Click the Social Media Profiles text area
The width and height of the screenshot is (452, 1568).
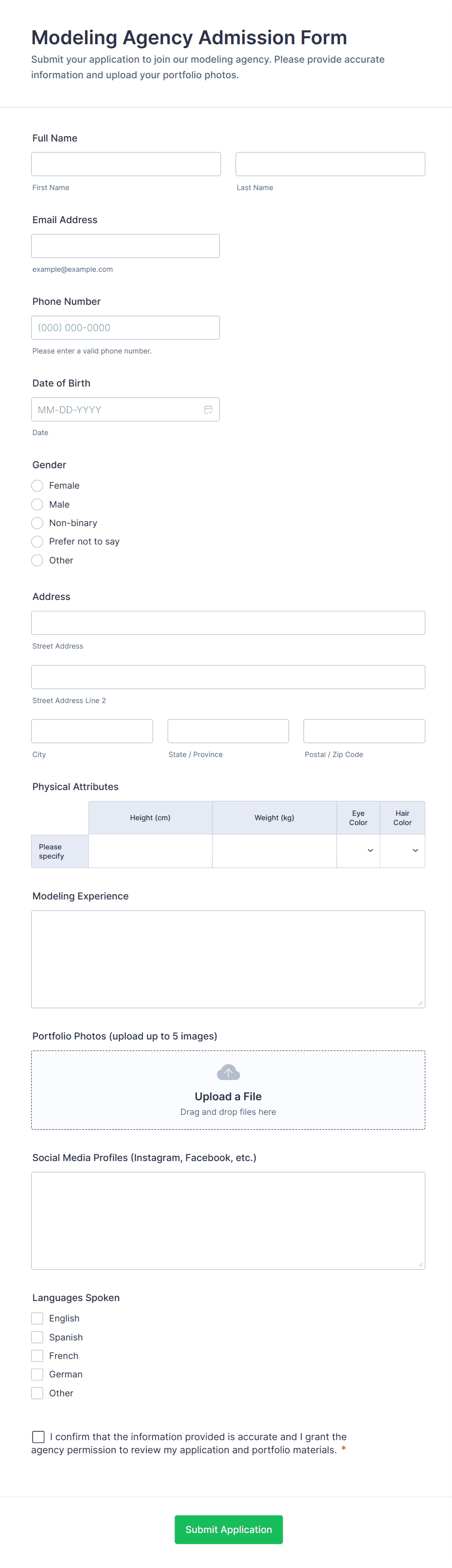[x=228, y=1220]
